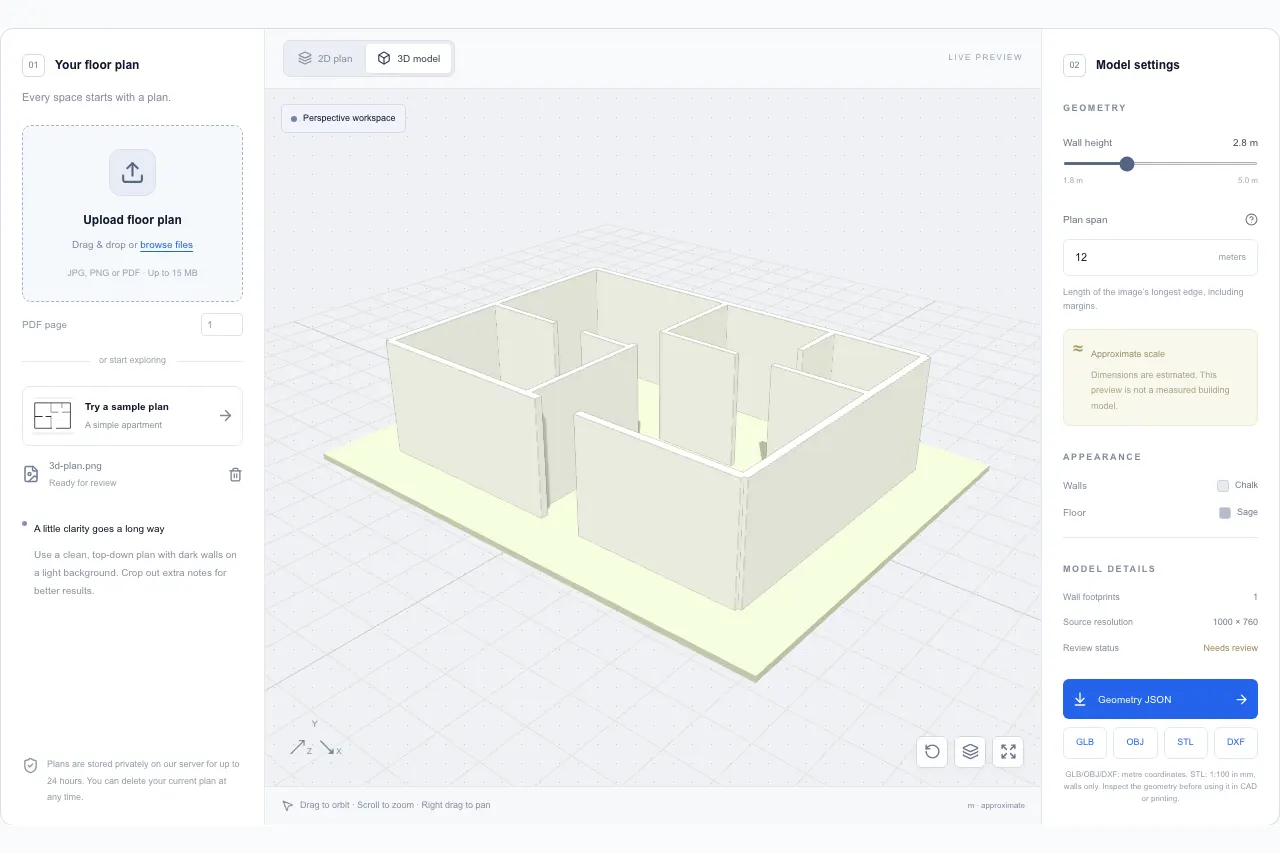1280x853 pixels.
Task: Click the Wall height slider handle
Action: 1127,164
